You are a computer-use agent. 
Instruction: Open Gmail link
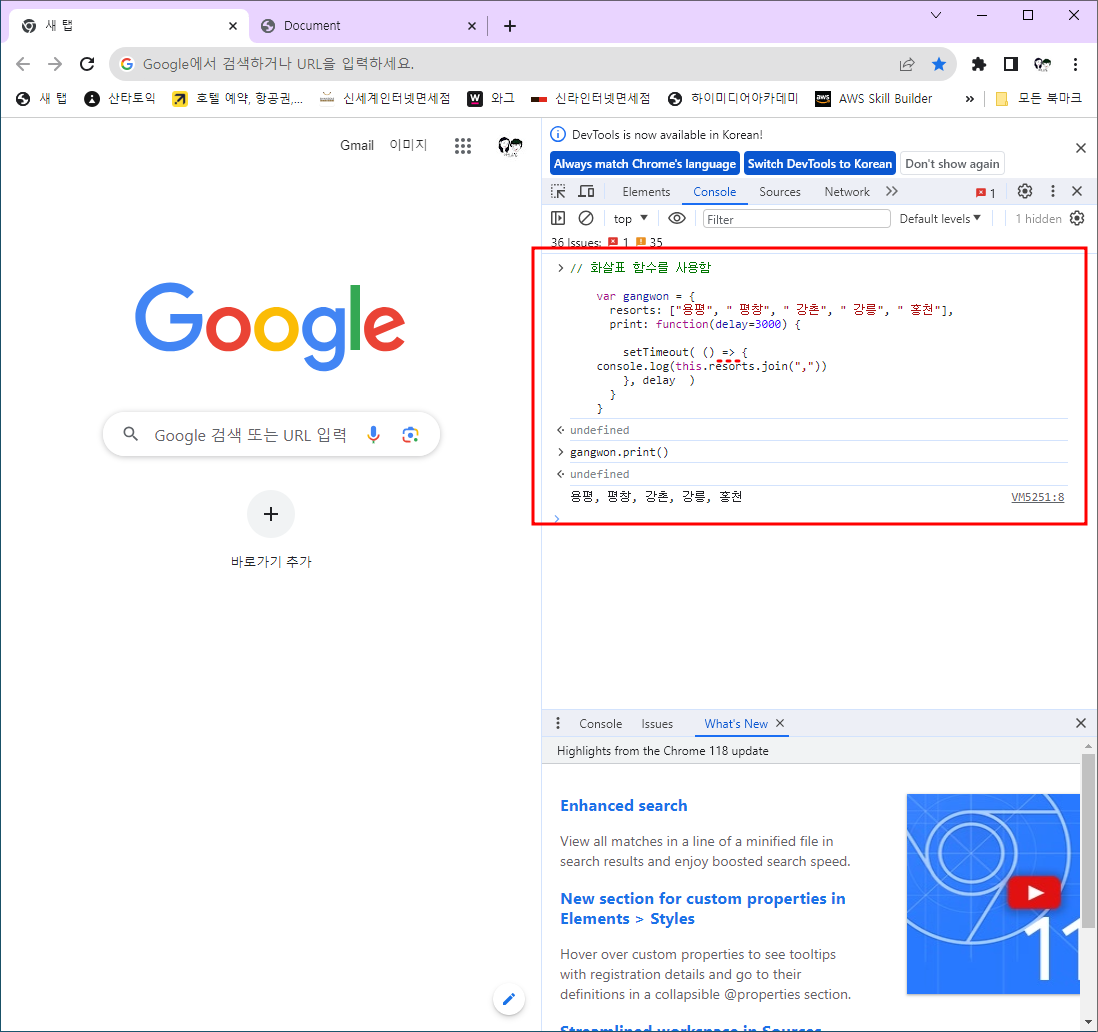357,145
